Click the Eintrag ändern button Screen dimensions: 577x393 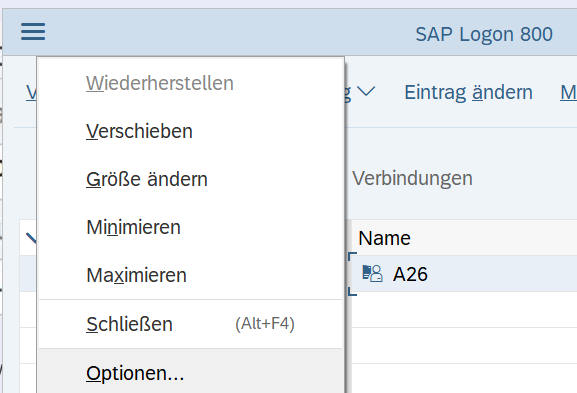(468, 92)
